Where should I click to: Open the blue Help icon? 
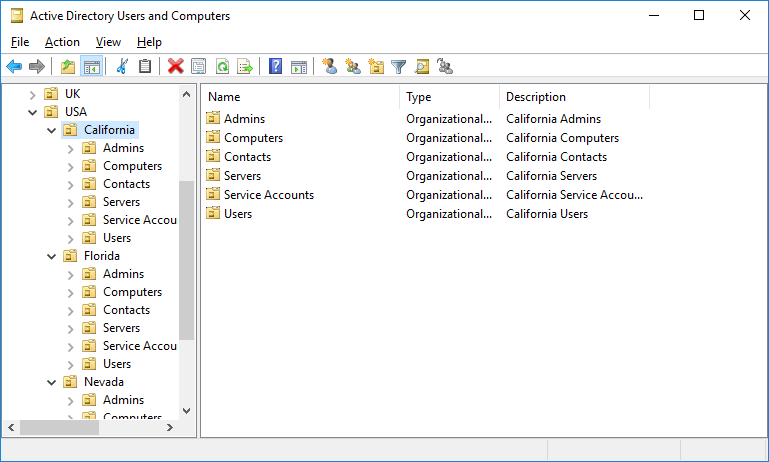click(276, 66)
